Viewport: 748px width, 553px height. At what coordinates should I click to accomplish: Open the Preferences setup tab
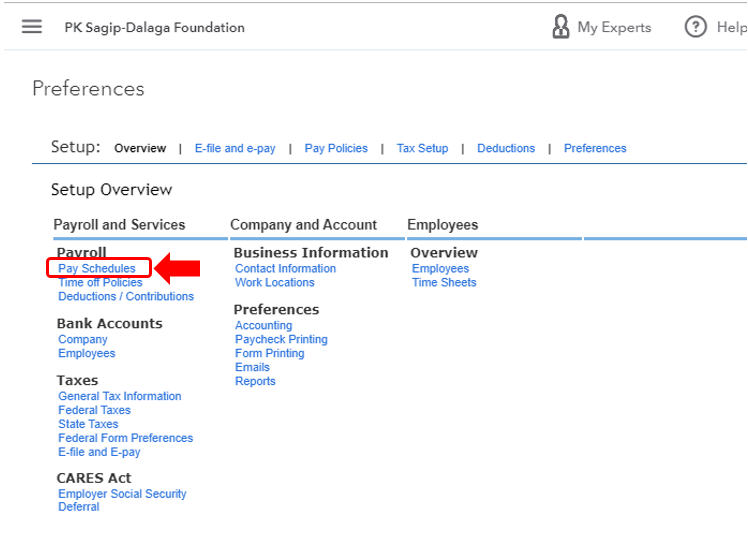point(595,148)
